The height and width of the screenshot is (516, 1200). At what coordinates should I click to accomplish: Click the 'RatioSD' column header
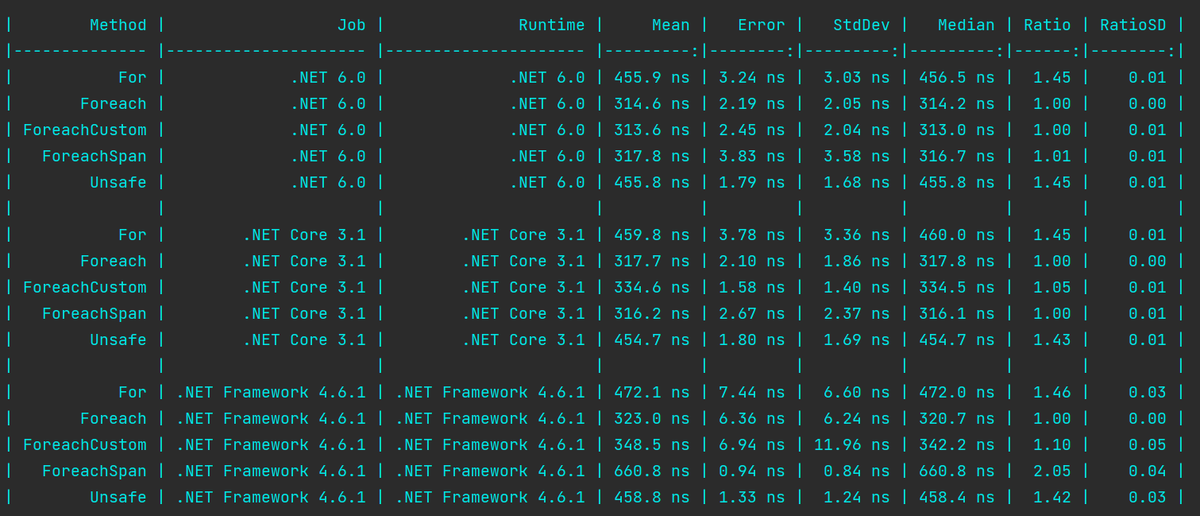(x=1133, y=25)
